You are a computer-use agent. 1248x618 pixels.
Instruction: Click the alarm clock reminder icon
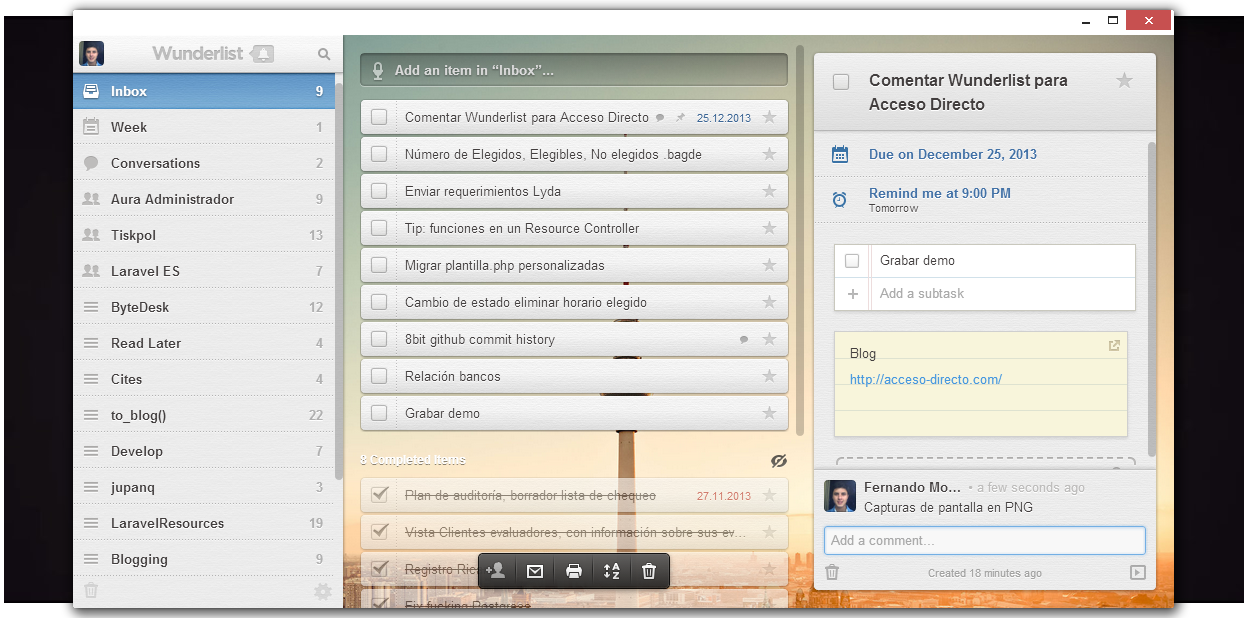coord(840,200)
